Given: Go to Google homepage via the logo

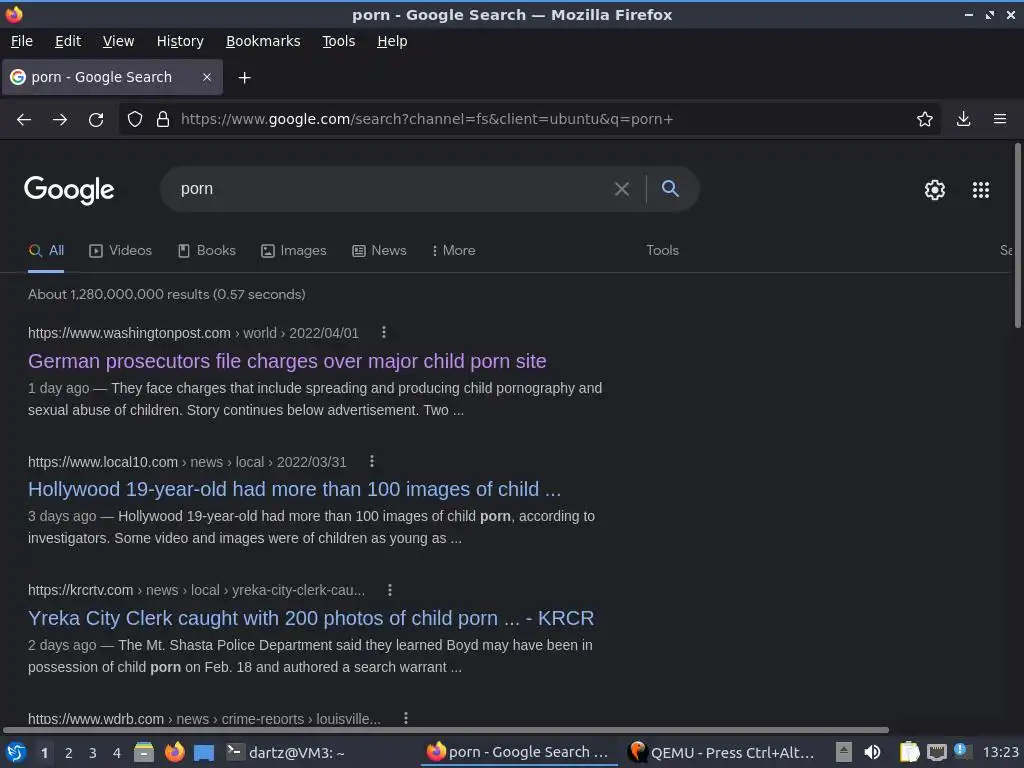Looking at the screenshot, I should 69,190.
